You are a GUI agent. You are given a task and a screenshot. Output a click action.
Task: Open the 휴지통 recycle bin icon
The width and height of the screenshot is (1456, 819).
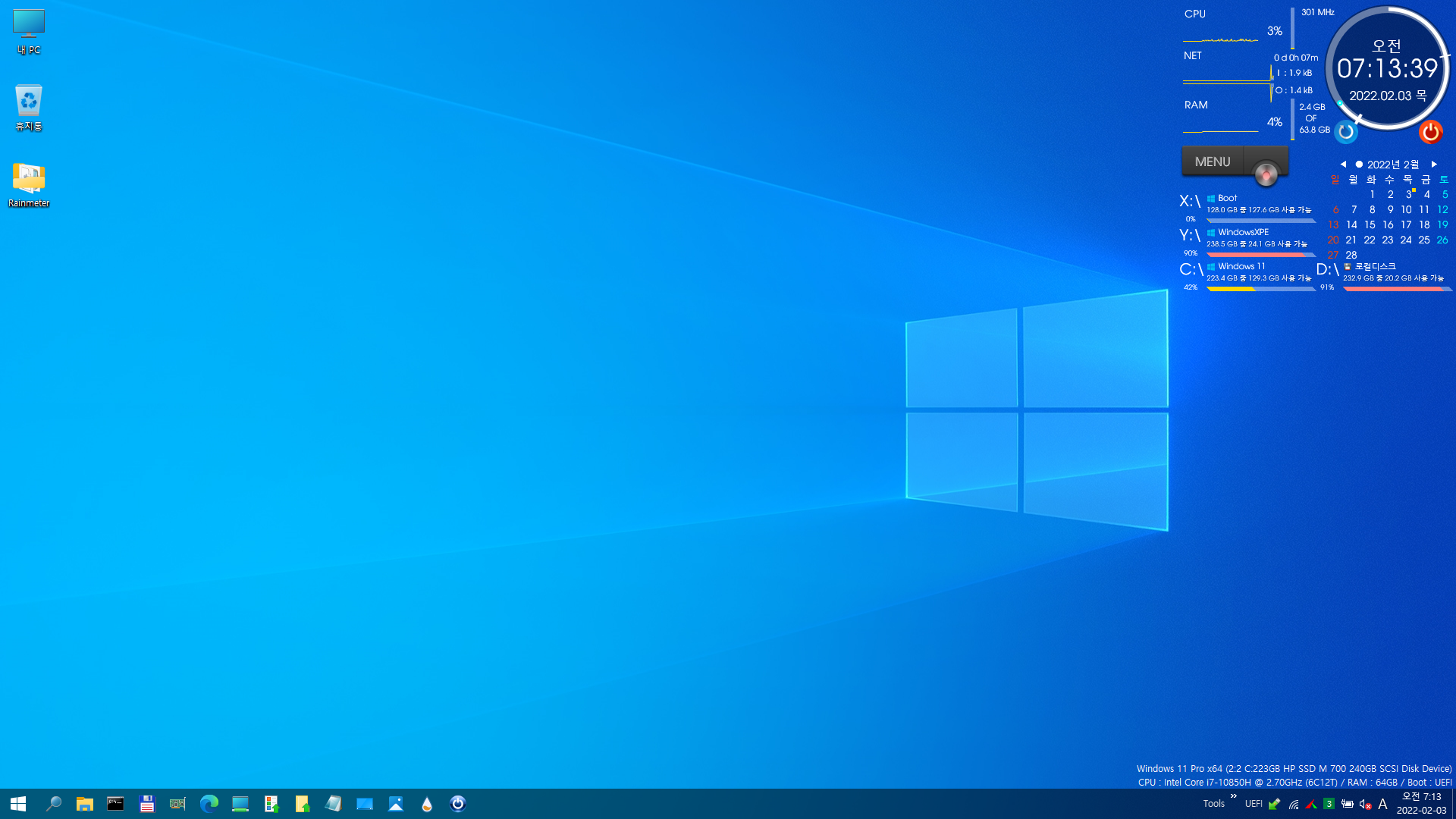[x=29, y=108]
